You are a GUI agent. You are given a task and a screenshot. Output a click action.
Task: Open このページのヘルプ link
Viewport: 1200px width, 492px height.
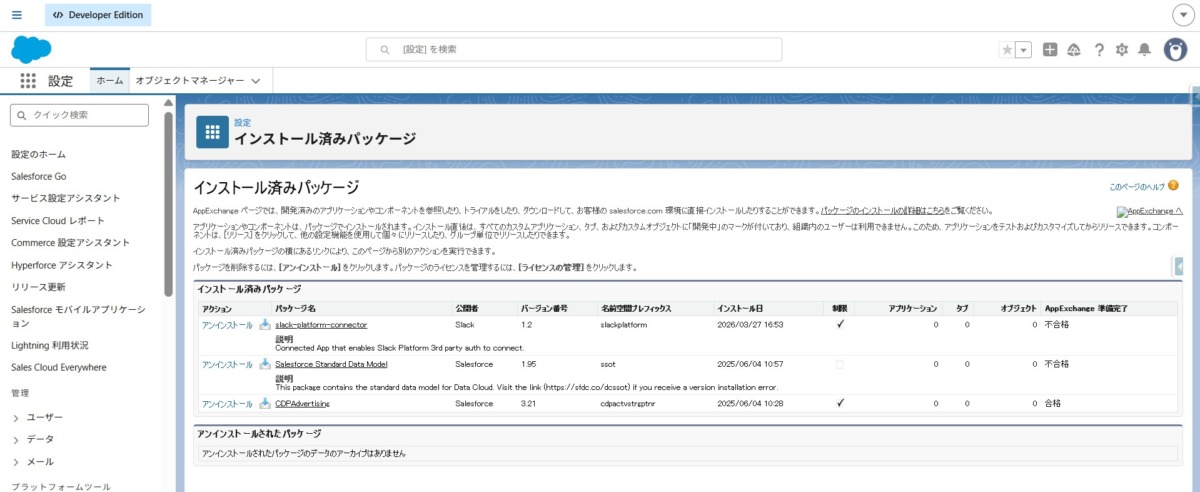click(1137, 186)
